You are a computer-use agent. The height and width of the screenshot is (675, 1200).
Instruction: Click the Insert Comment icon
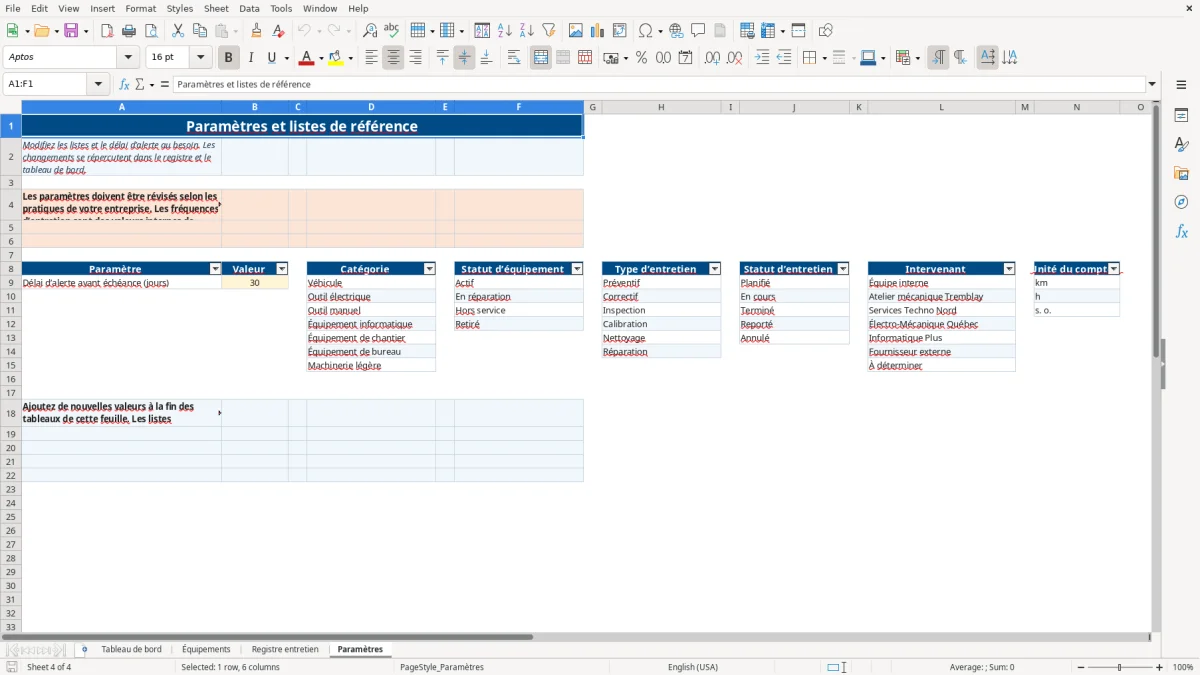tap(698, 31)
